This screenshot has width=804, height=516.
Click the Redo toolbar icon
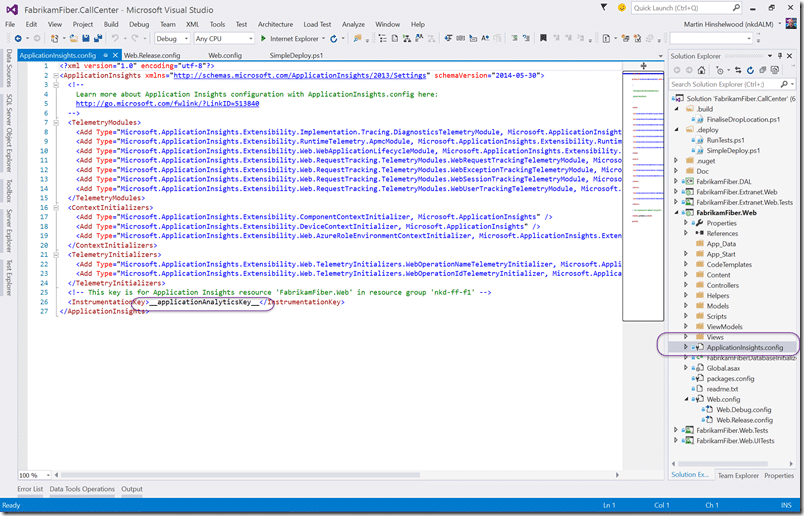coord(135,38)
